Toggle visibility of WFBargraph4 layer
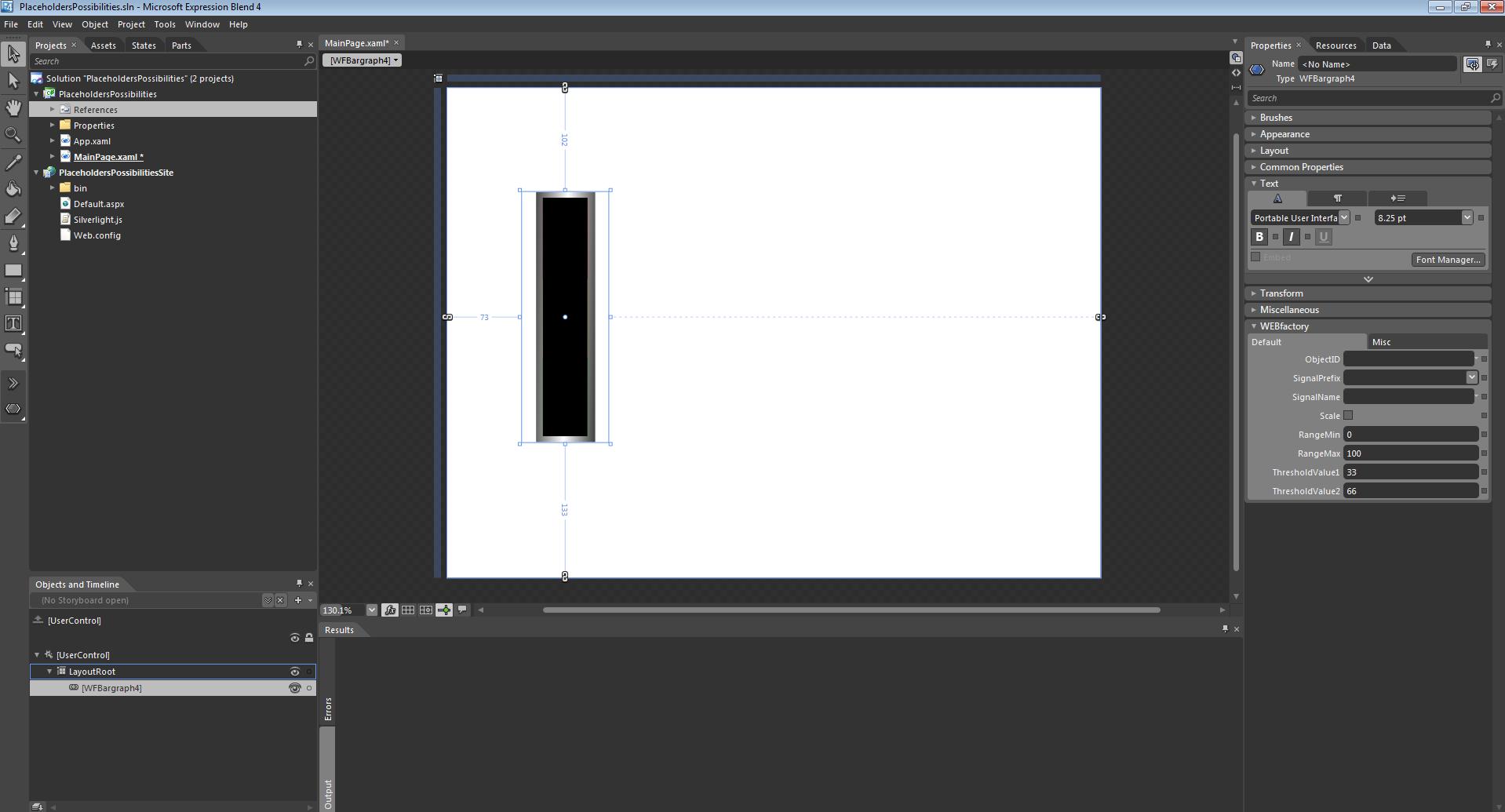This screenshot has width=1505, height=812. click(295, 688)
